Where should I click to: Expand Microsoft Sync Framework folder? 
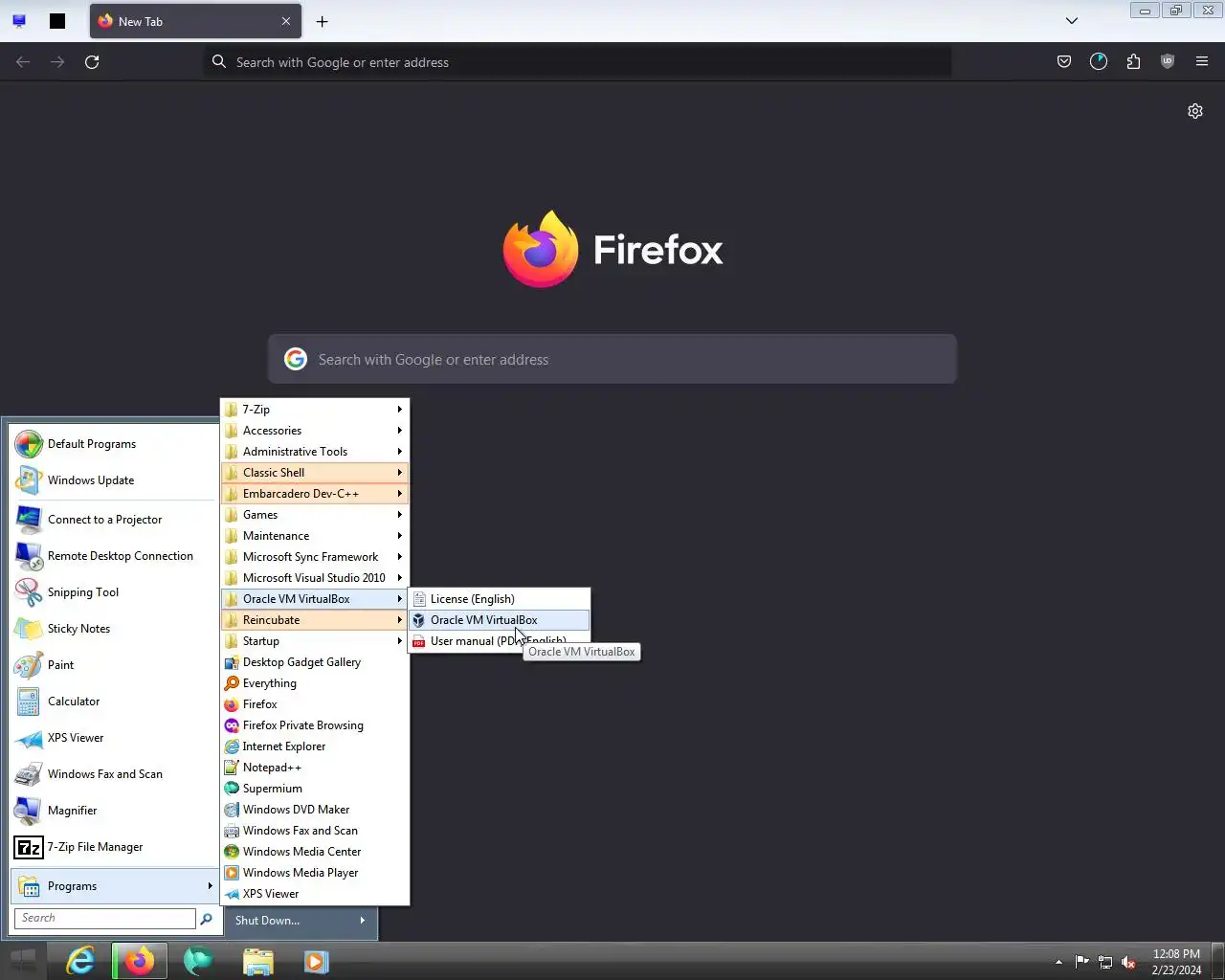click(x=315, y=557)
